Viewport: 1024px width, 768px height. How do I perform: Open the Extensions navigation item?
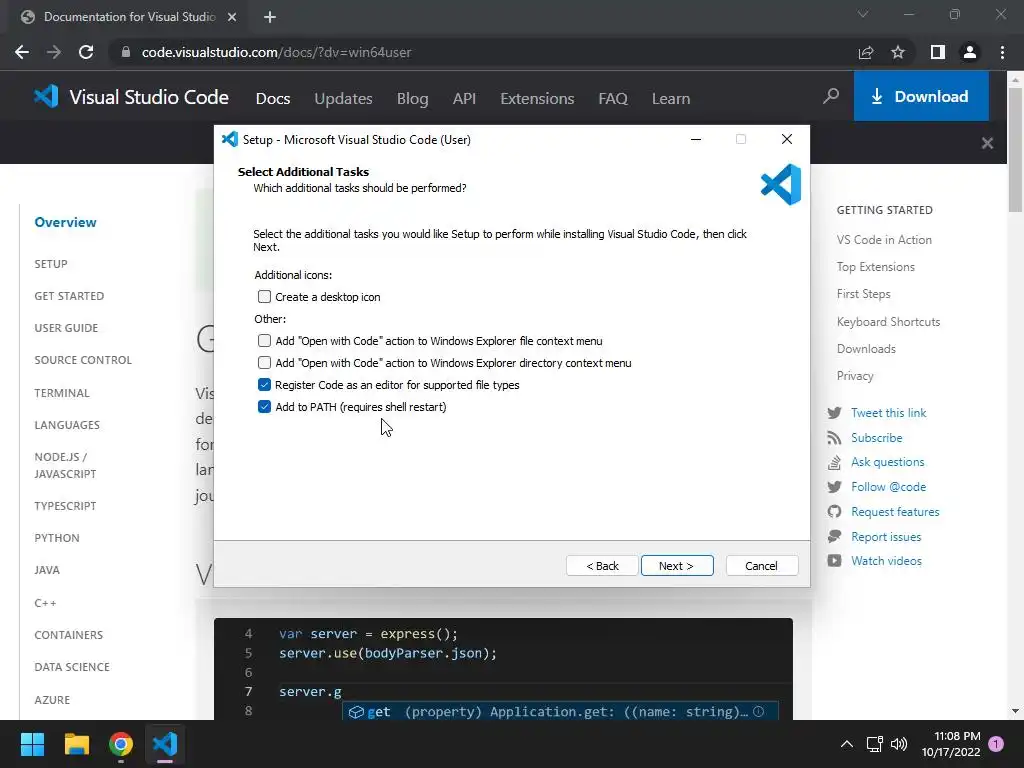(x=537, y=99)
